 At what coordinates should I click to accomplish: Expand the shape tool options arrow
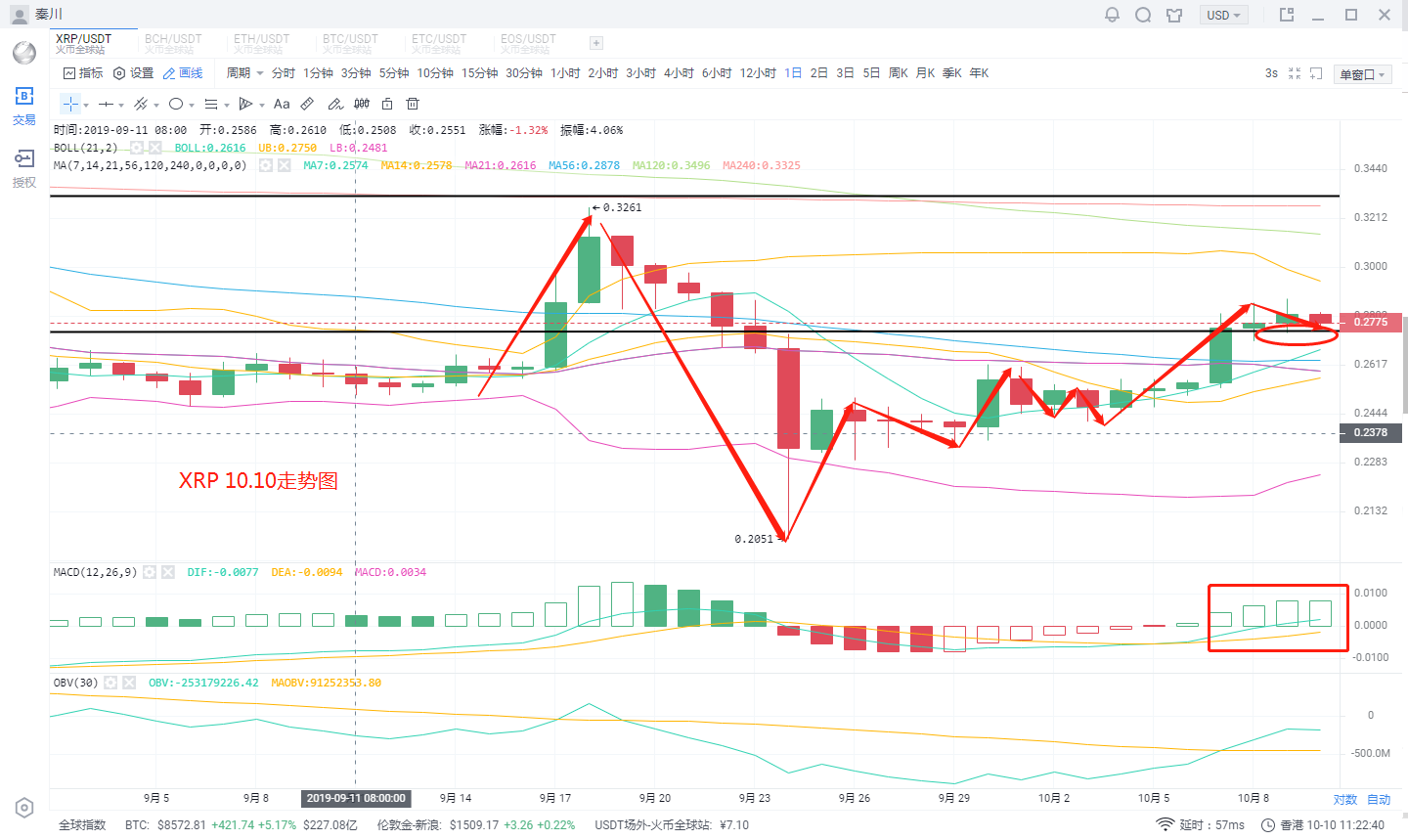point(192,105)
